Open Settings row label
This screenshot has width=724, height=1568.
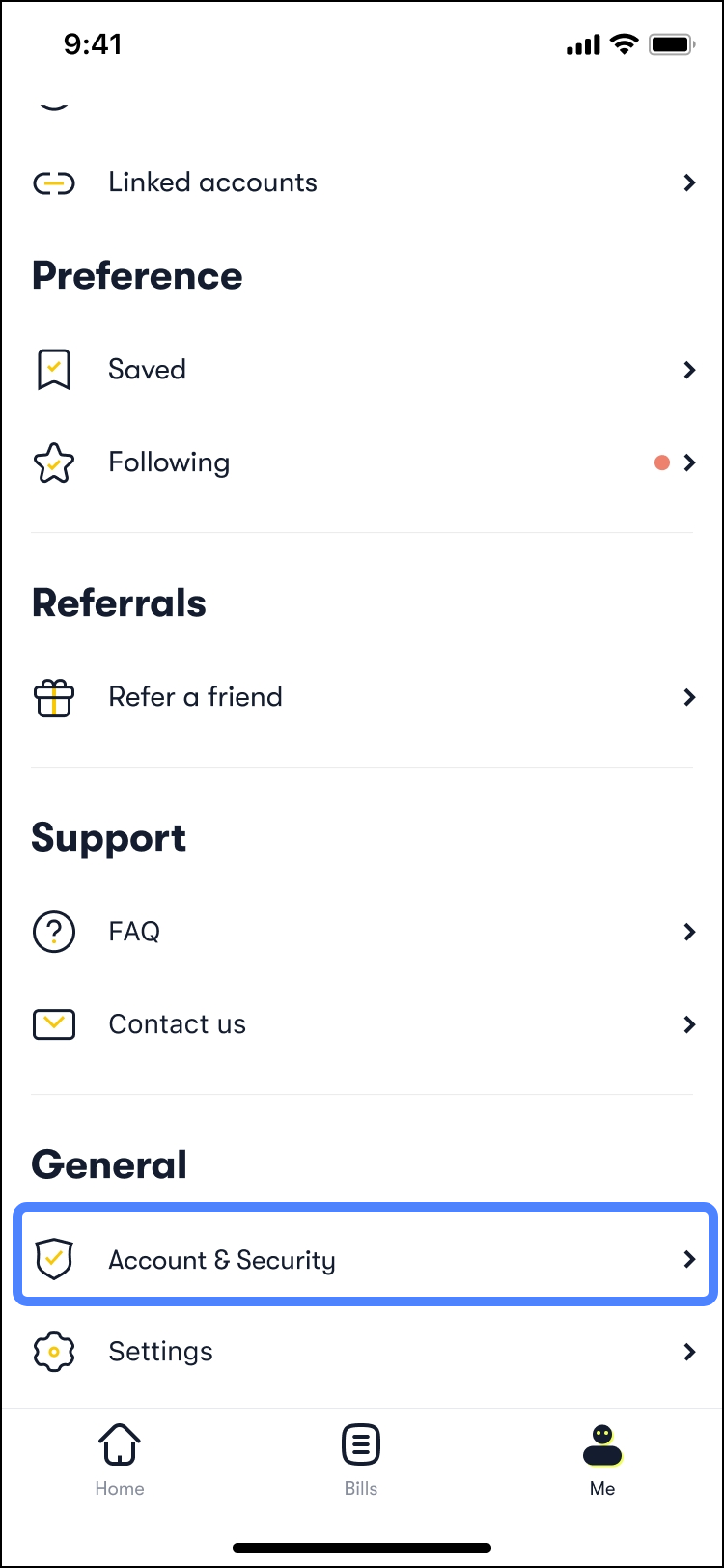pos(160,1352)
